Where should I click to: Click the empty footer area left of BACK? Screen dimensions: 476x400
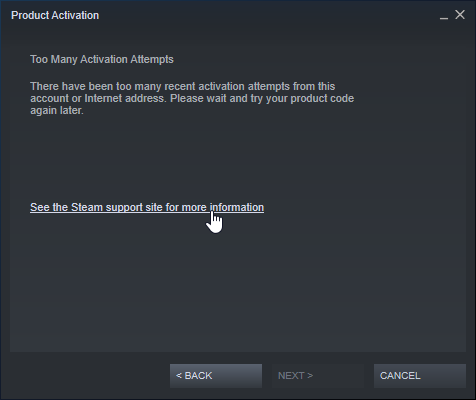(x=88, y=376)
